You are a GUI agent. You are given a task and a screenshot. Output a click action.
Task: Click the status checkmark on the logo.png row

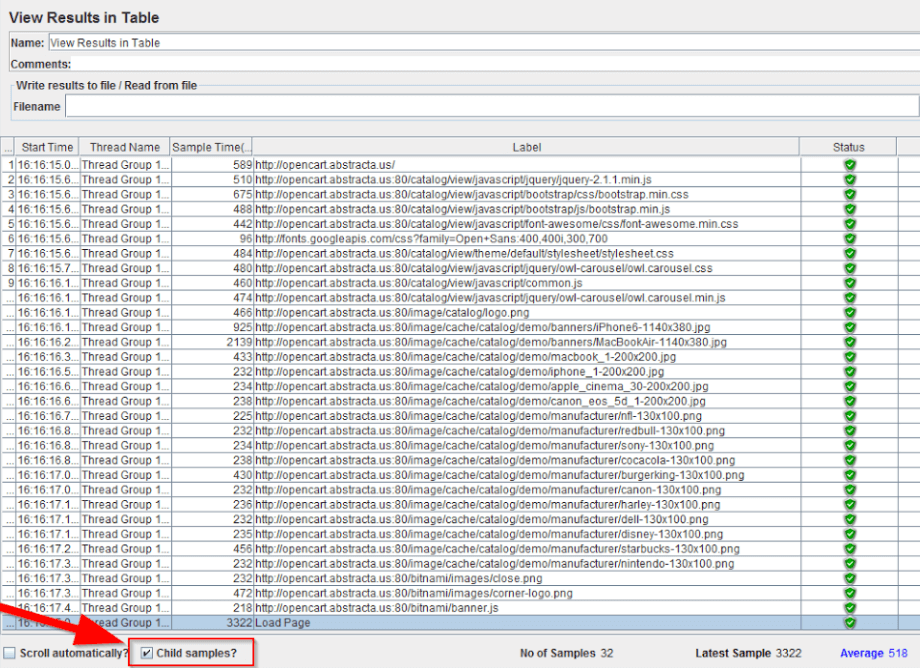[x=850, y=312]
